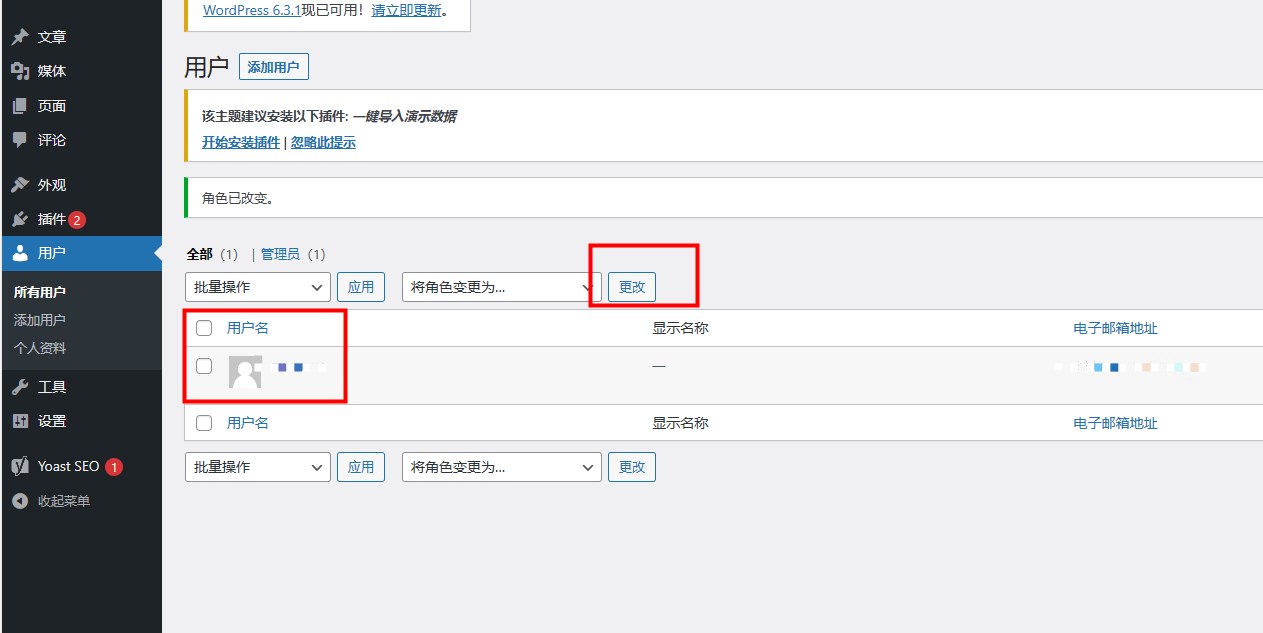Click the top 应用 button
1263x633 pixels.
tap(361, 287)
